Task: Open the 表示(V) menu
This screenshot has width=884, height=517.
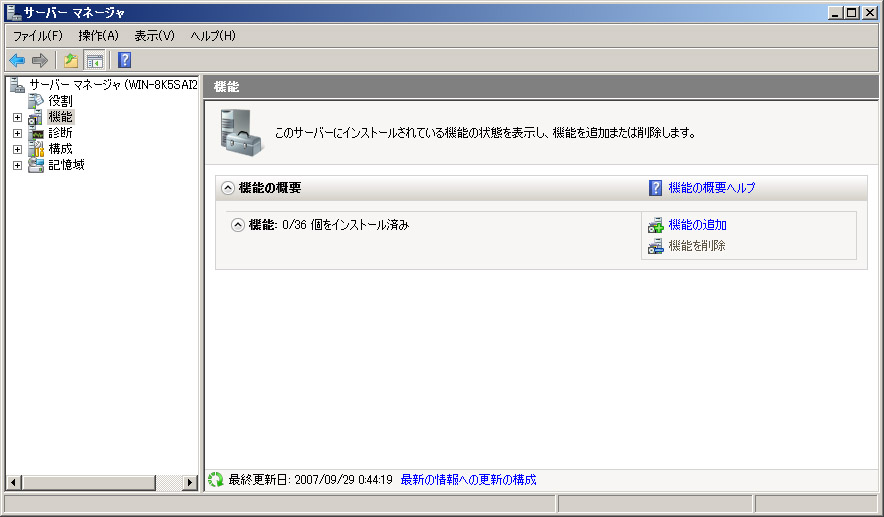Action: (x=154, y=36)
